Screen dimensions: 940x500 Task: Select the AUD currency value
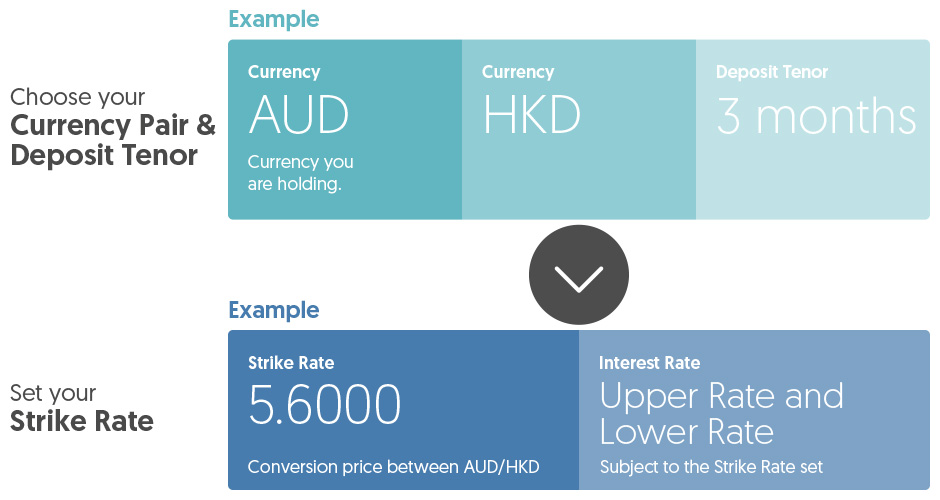[299, 116]
